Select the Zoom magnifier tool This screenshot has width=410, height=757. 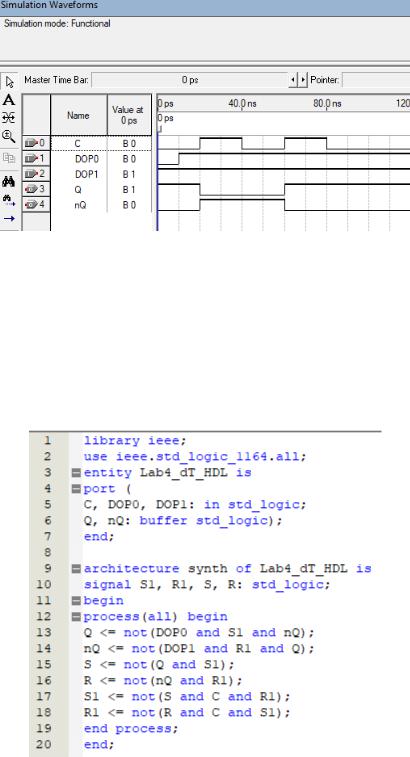pos(9,137)
